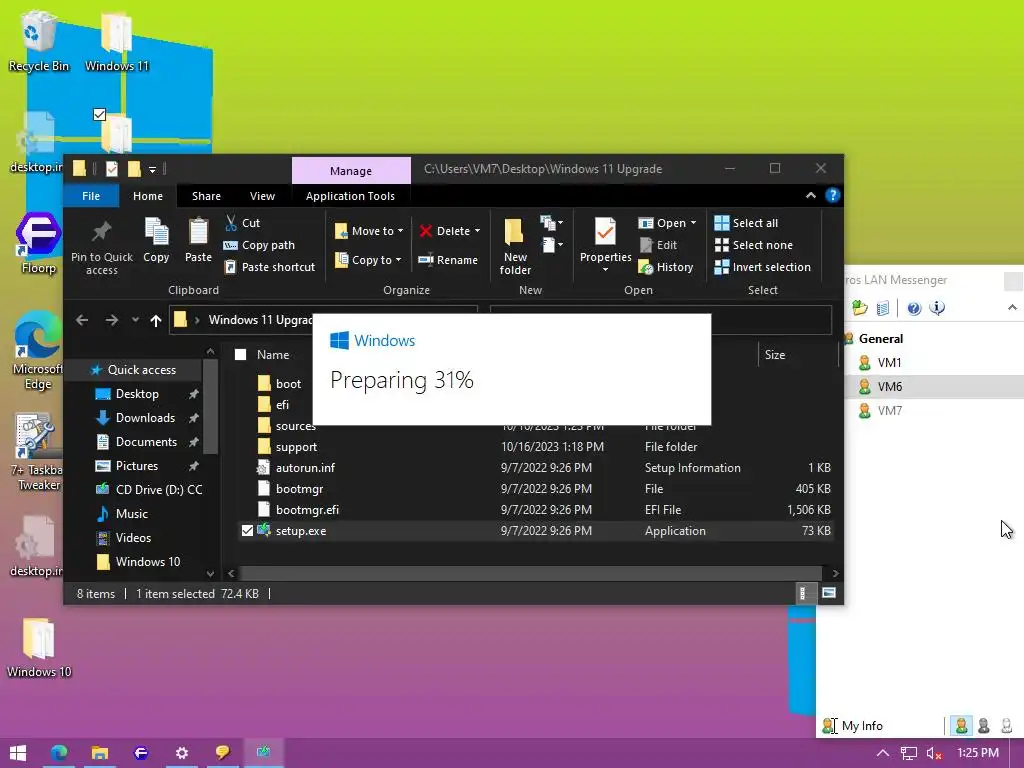Open Settings gear in taskbar
Screen dimensions: 1024x768
click(182, 752)
